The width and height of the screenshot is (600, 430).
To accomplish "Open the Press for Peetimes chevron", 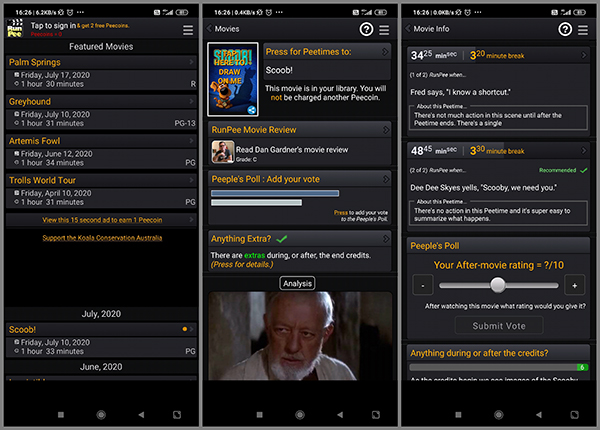I will [x=385, y=52].
